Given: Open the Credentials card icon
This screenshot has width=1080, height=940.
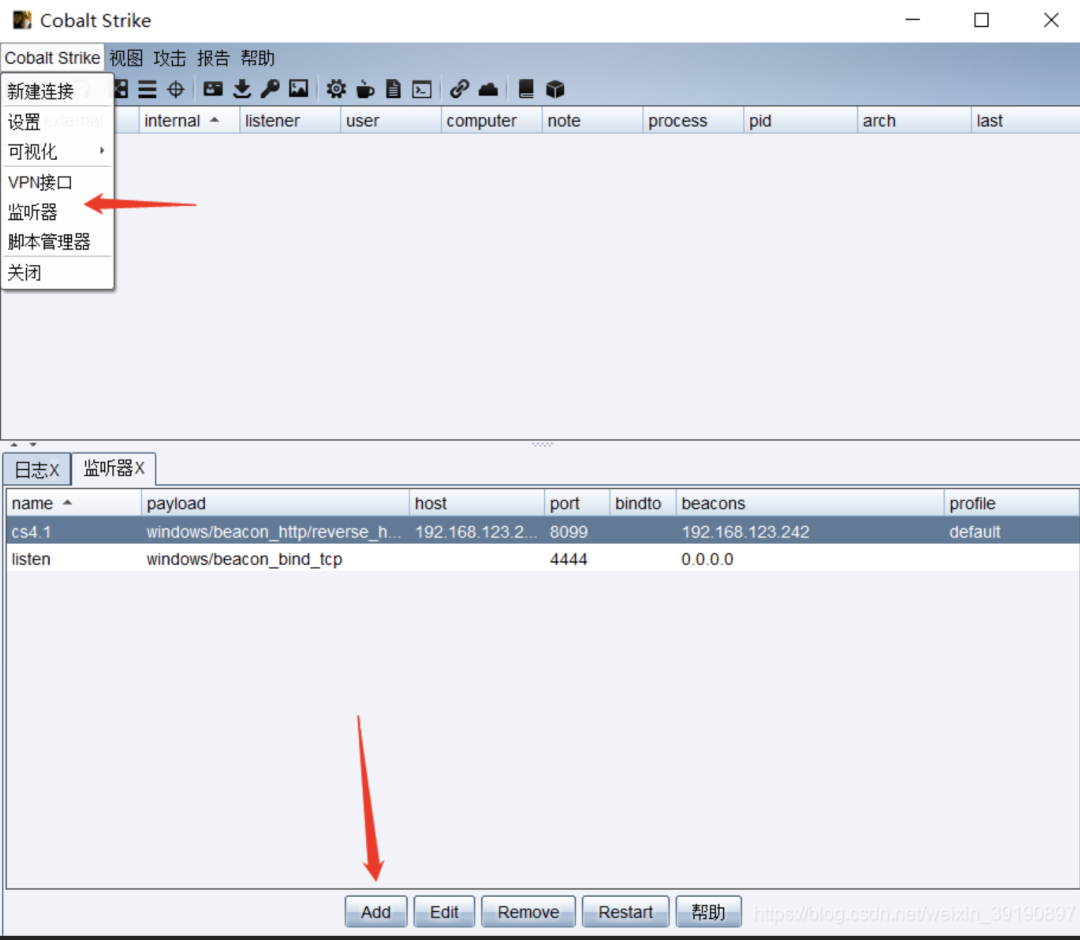Looking at the screenshot, I should click(x=213, y=89).
